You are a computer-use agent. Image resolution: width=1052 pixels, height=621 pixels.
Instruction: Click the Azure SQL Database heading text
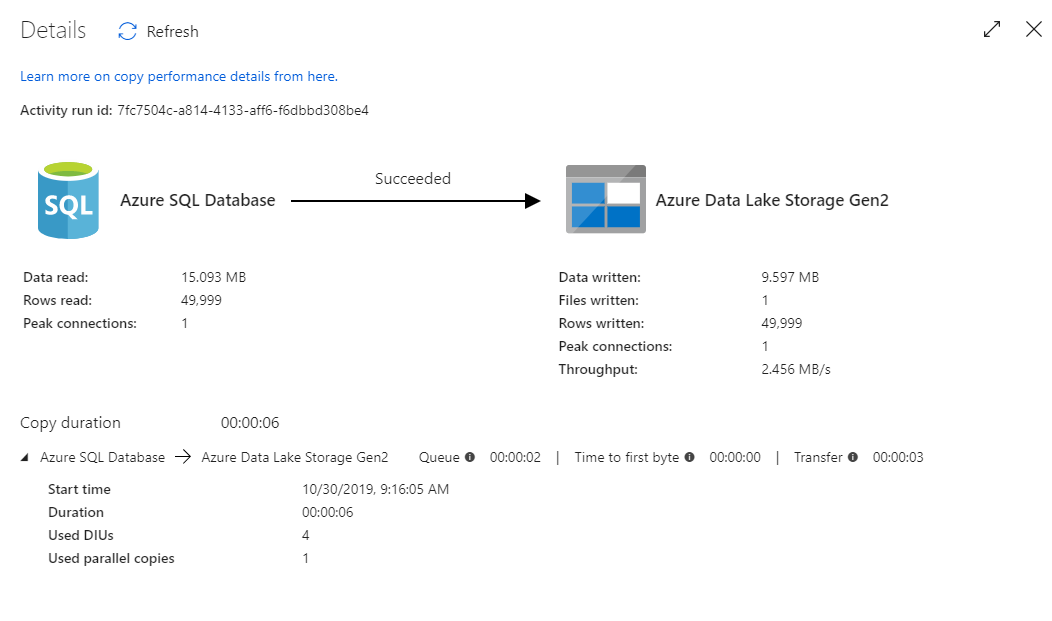pyautogui.click(x=197, y=200)
